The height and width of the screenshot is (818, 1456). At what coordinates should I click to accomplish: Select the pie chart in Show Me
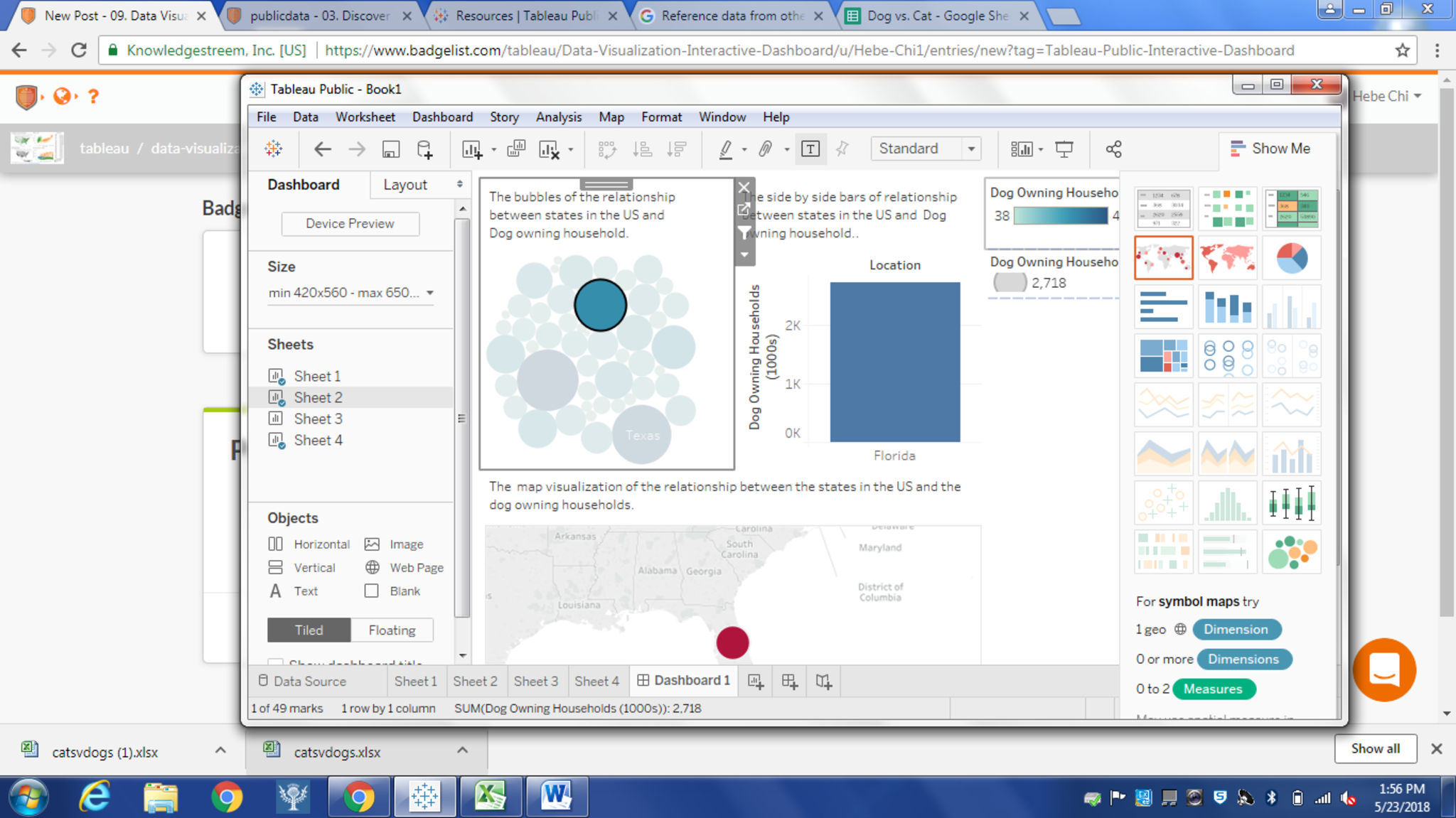coord(1291,258)
